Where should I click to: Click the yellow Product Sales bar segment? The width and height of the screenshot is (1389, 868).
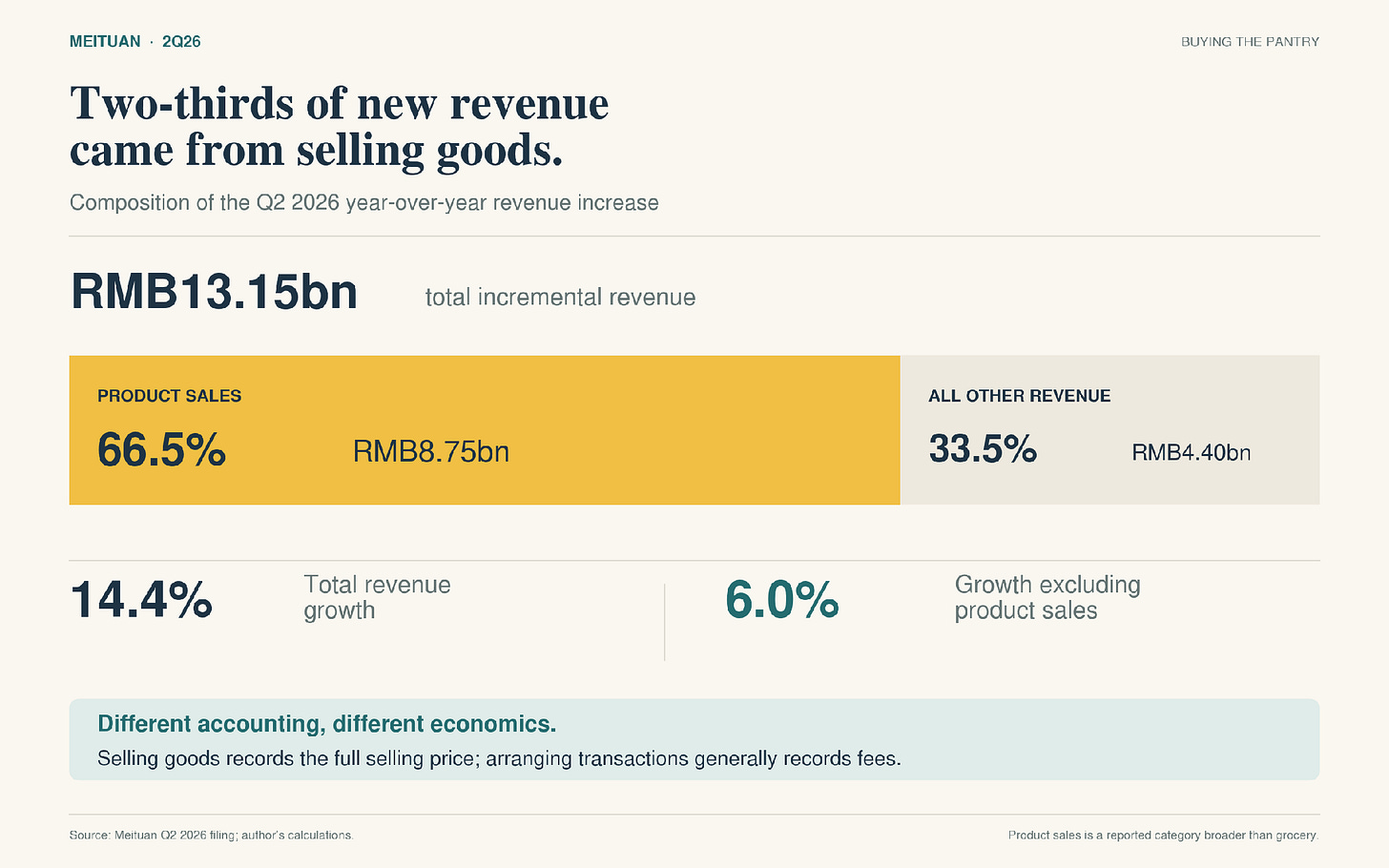tap(485, 430)
